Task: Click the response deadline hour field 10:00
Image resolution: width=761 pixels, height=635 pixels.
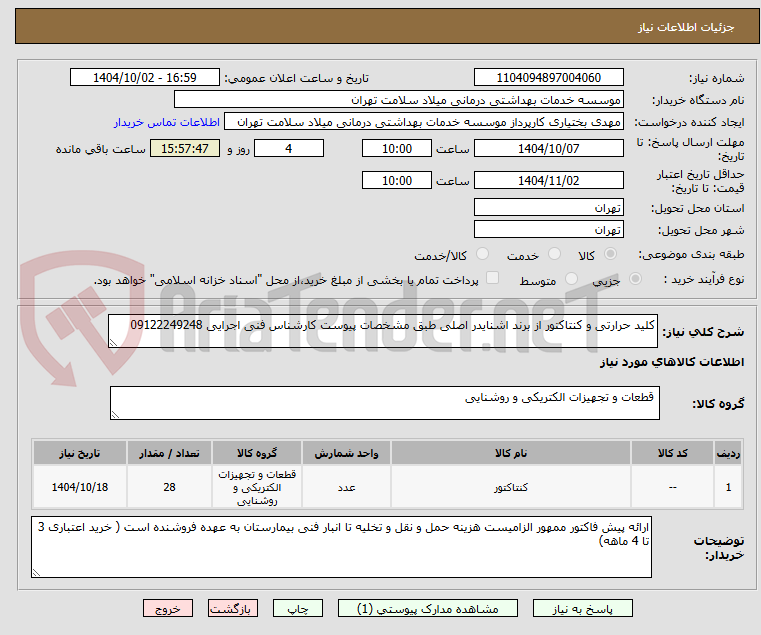Action: click(397, 149)
